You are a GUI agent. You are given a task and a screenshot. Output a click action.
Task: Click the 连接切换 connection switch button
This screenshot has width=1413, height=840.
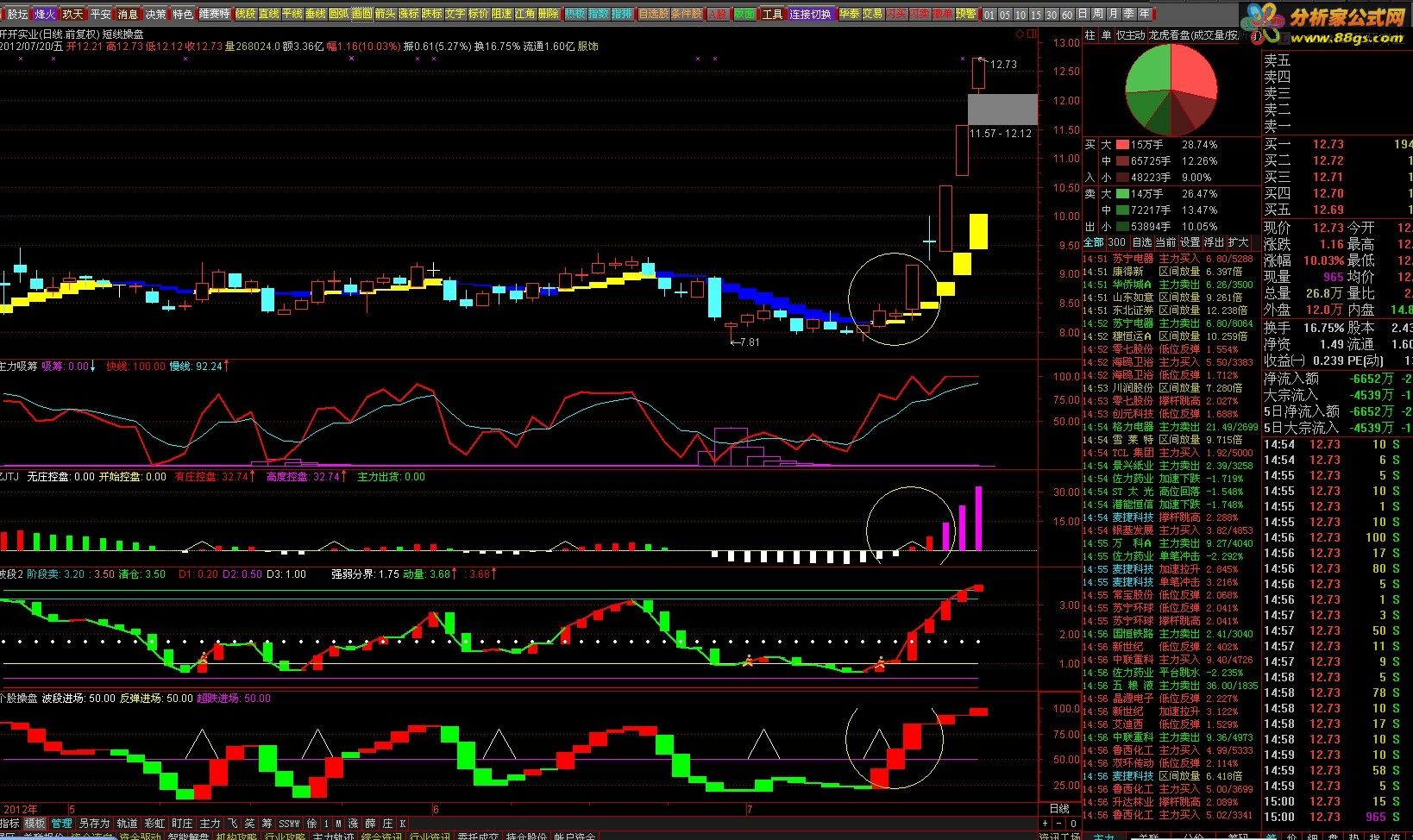(811, 14)
